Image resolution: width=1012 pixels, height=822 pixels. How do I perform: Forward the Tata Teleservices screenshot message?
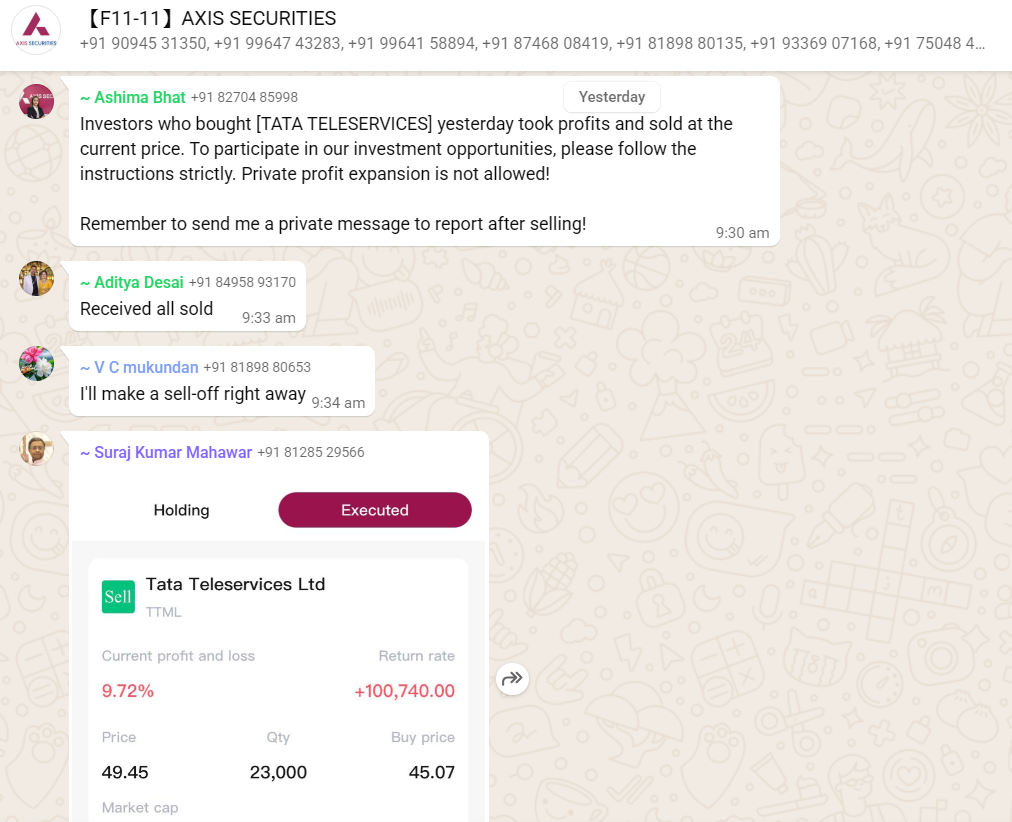(512, 679)
